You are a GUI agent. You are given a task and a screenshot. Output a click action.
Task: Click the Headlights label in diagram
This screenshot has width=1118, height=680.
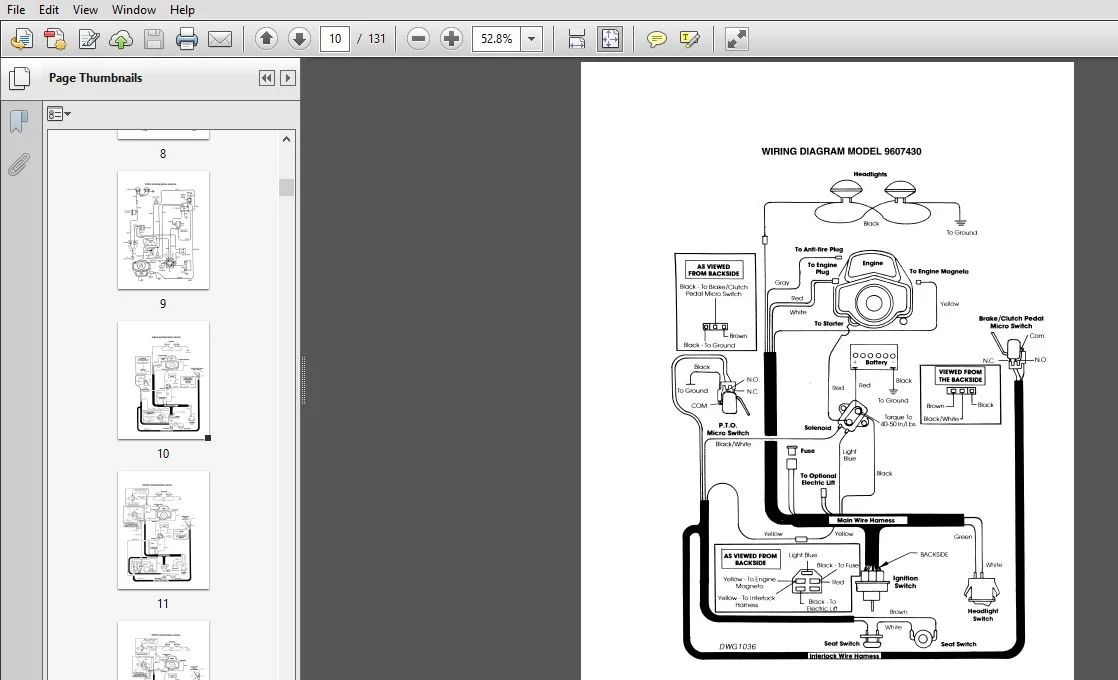(x=870, y=174)
